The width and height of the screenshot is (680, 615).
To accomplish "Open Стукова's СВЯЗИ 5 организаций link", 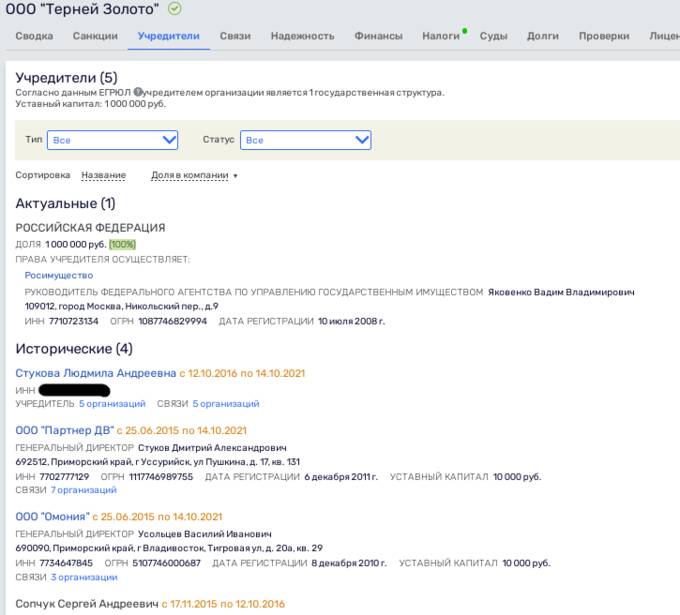I will pos(226,404).
